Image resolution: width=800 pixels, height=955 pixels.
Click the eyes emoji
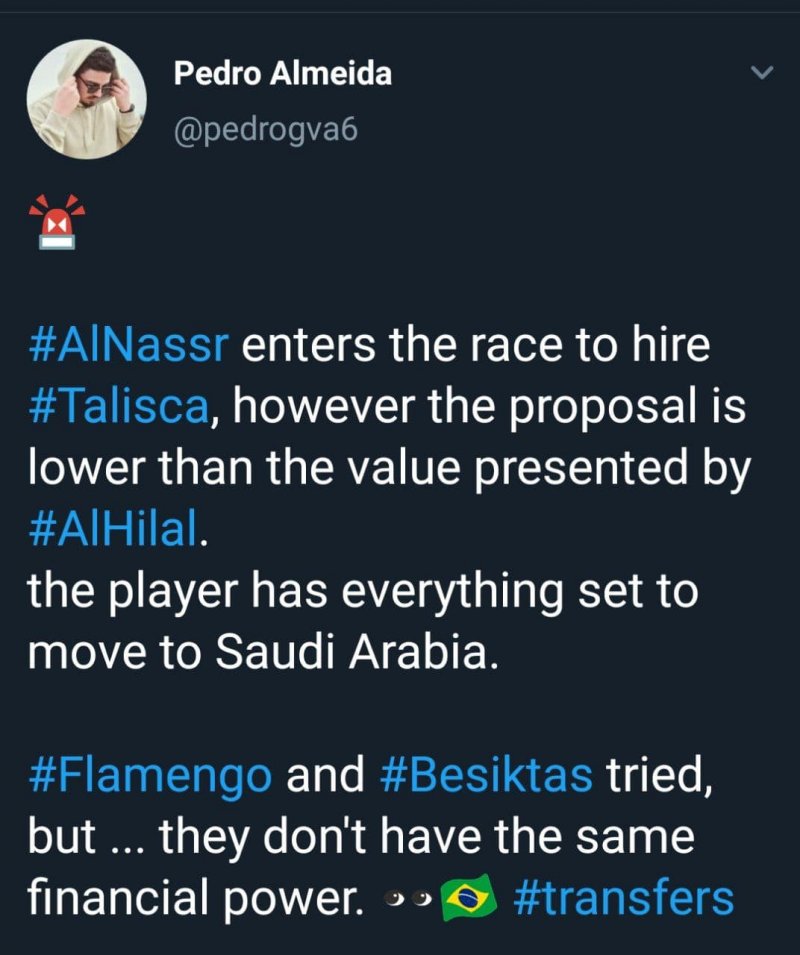tap(408, 899)
